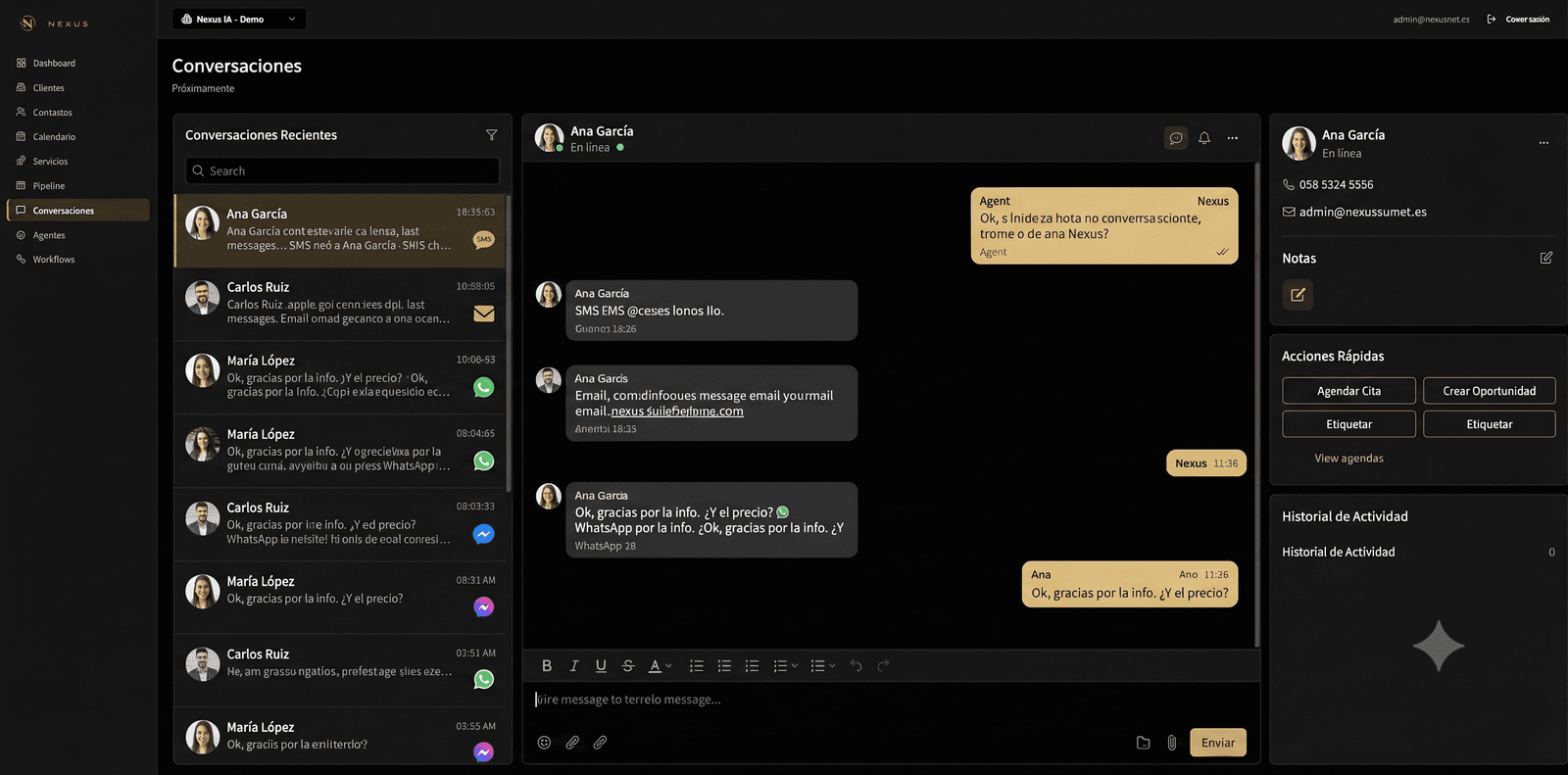Viewport: 1568px width, 775px height.
Task: Open María López conversation from 03:55 AM
Action: tap(340, 735)
